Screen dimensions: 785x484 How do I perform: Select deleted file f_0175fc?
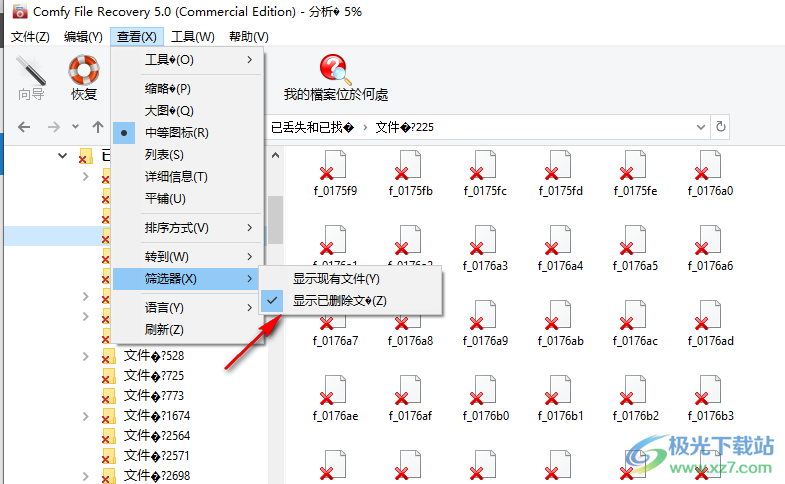[x=485, y=173]
